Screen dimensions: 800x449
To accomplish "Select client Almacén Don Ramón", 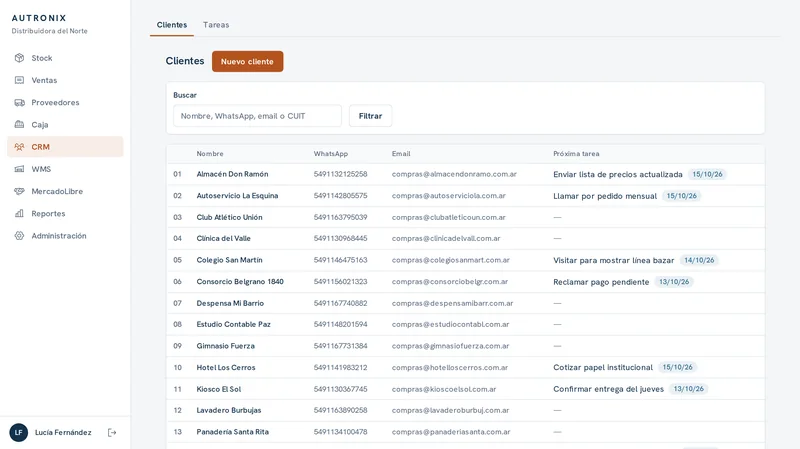I will pos(232,174).
